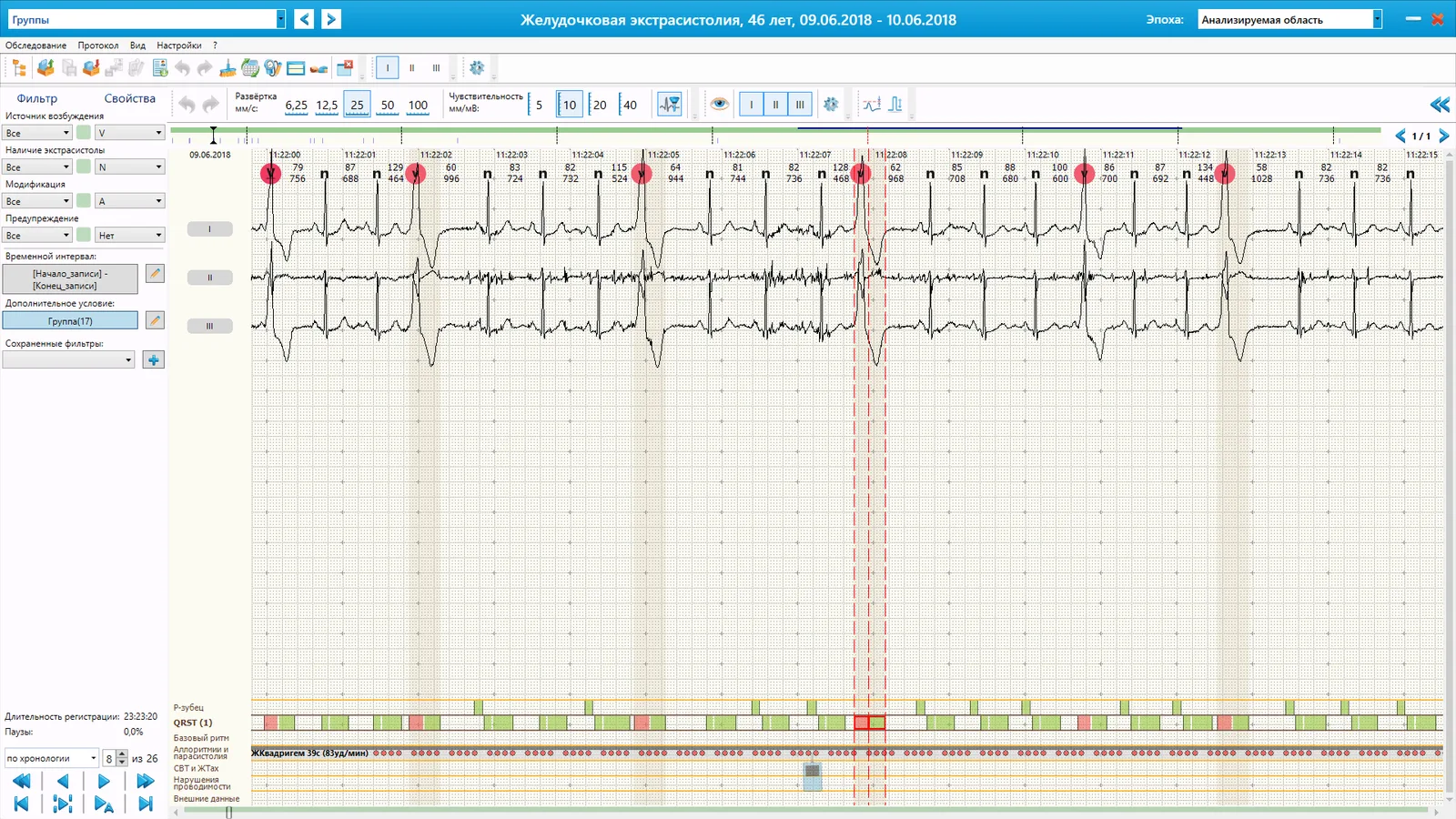Toggle the eye visibility icon in ECG toolbar

(x=719, y=104)
